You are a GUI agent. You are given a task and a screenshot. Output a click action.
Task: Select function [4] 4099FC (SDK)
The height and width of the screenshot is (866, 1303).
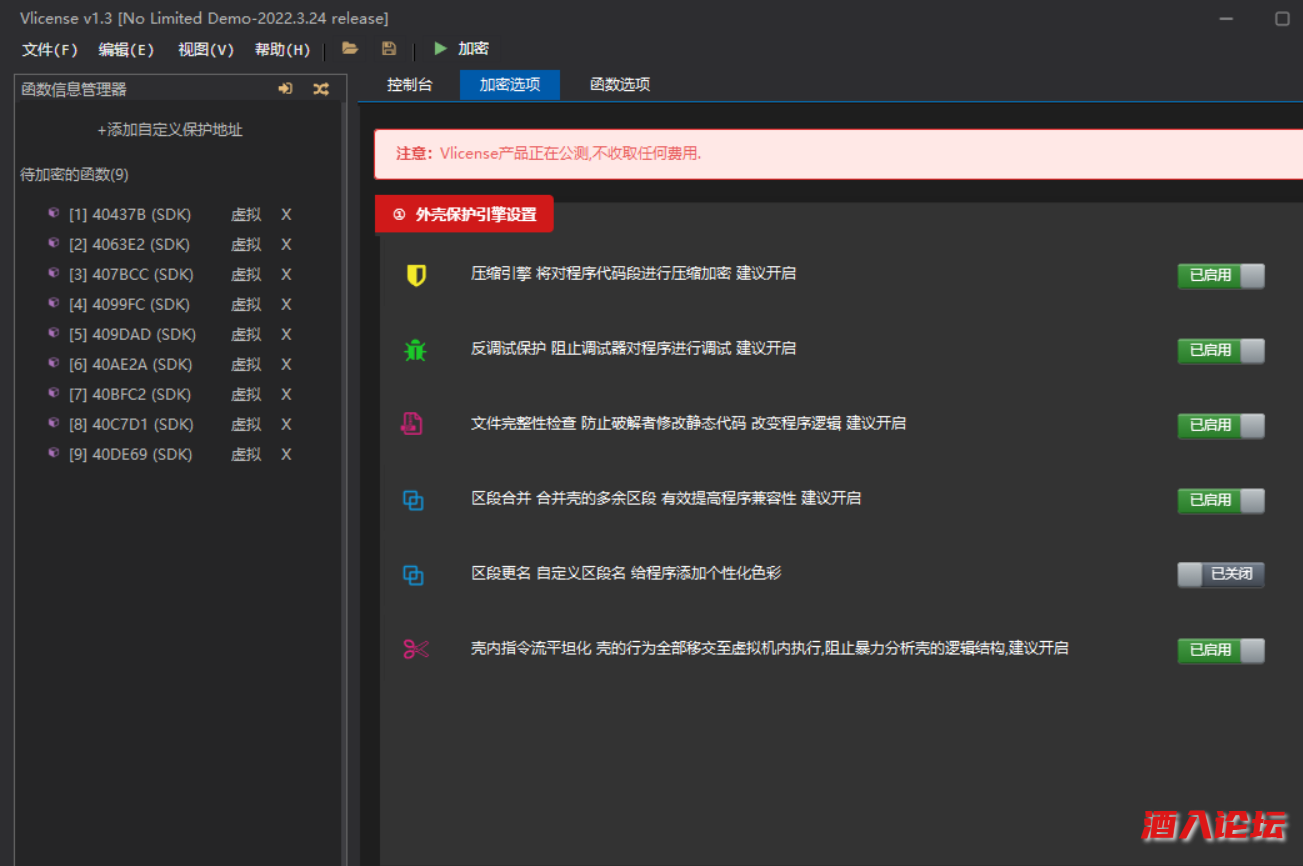click(x=129, y=304)
